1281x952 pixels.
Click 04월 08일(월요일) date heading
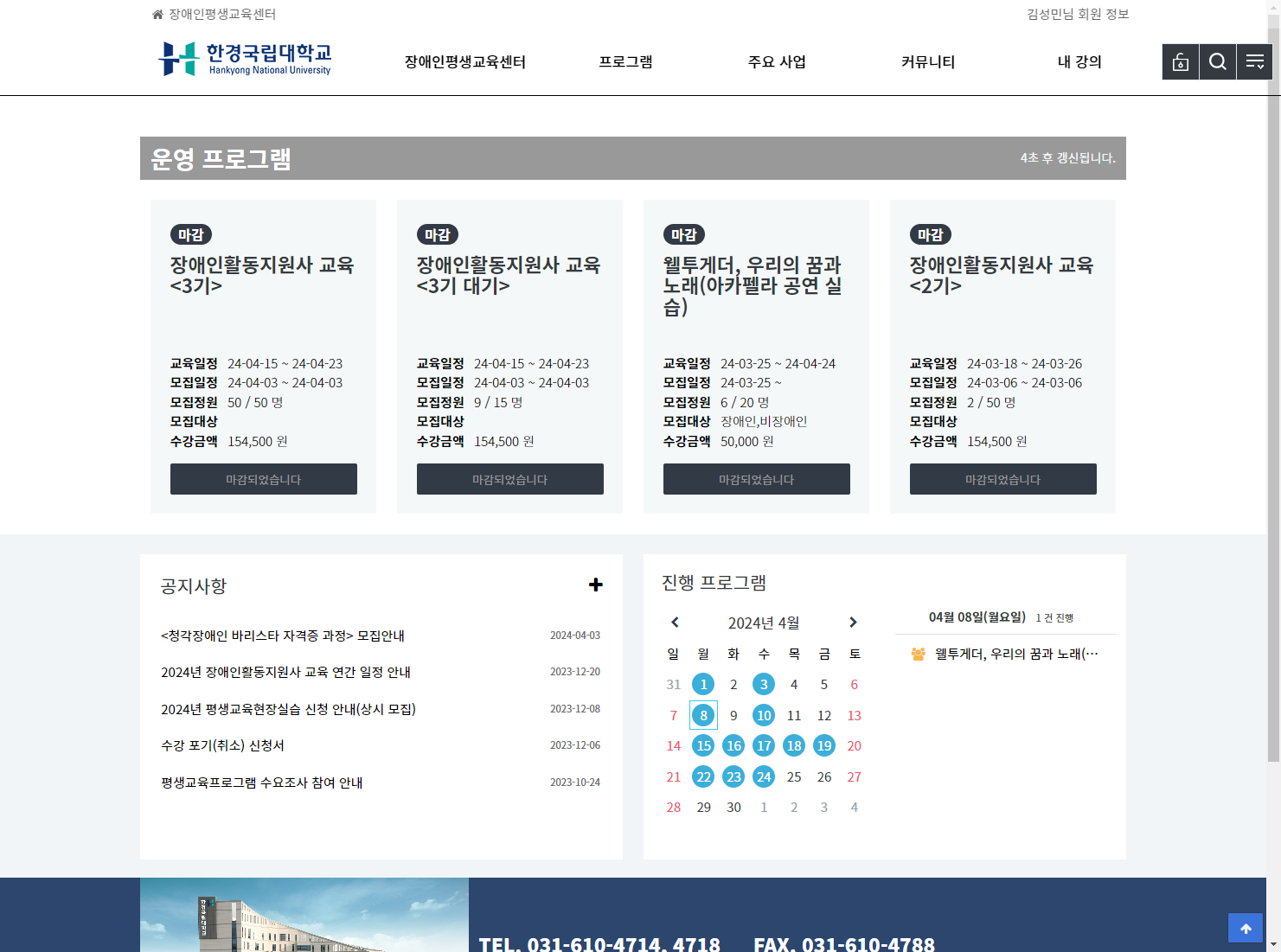(x=977, y=617)
